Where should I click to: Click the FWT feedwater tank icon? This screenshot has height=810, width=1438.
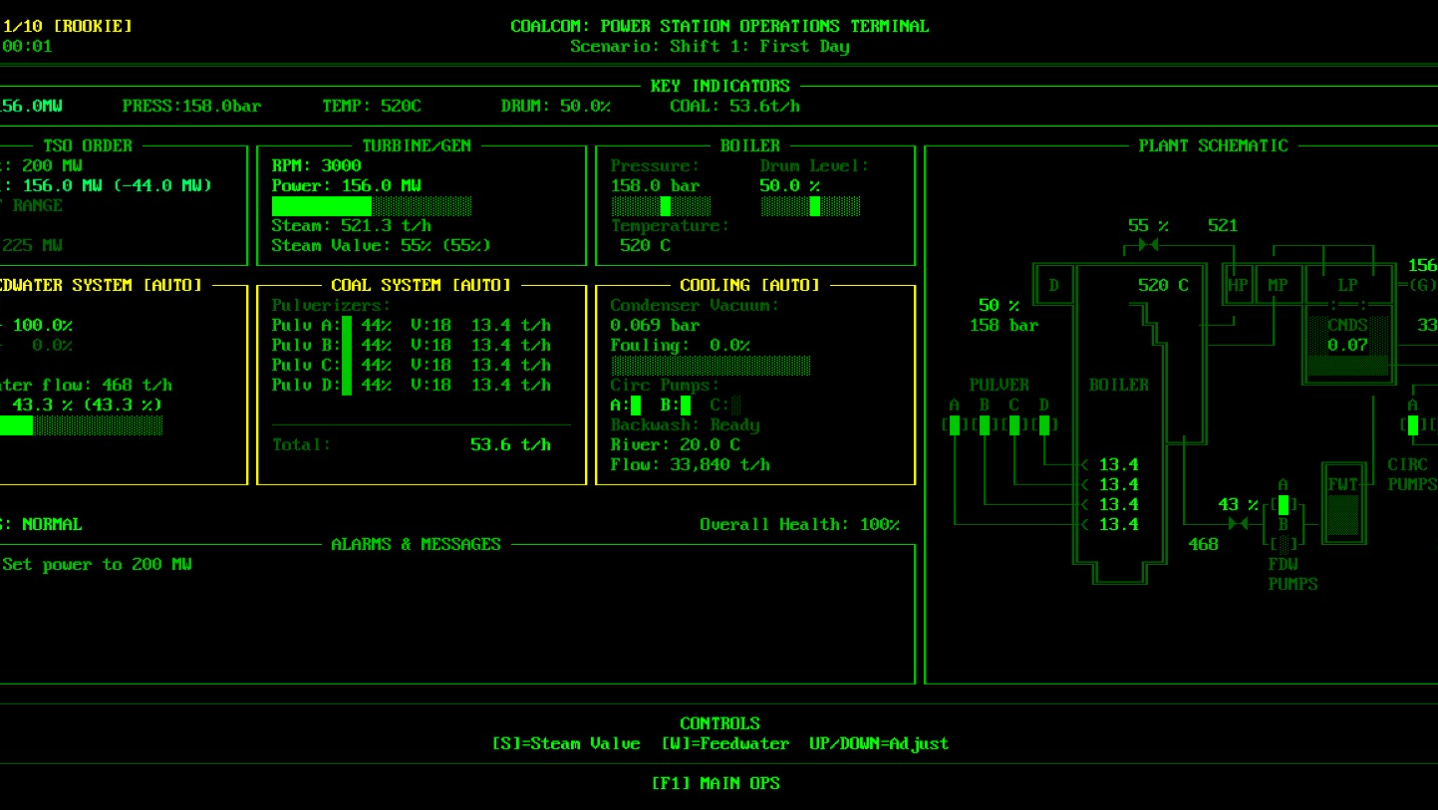(1343, 503)
